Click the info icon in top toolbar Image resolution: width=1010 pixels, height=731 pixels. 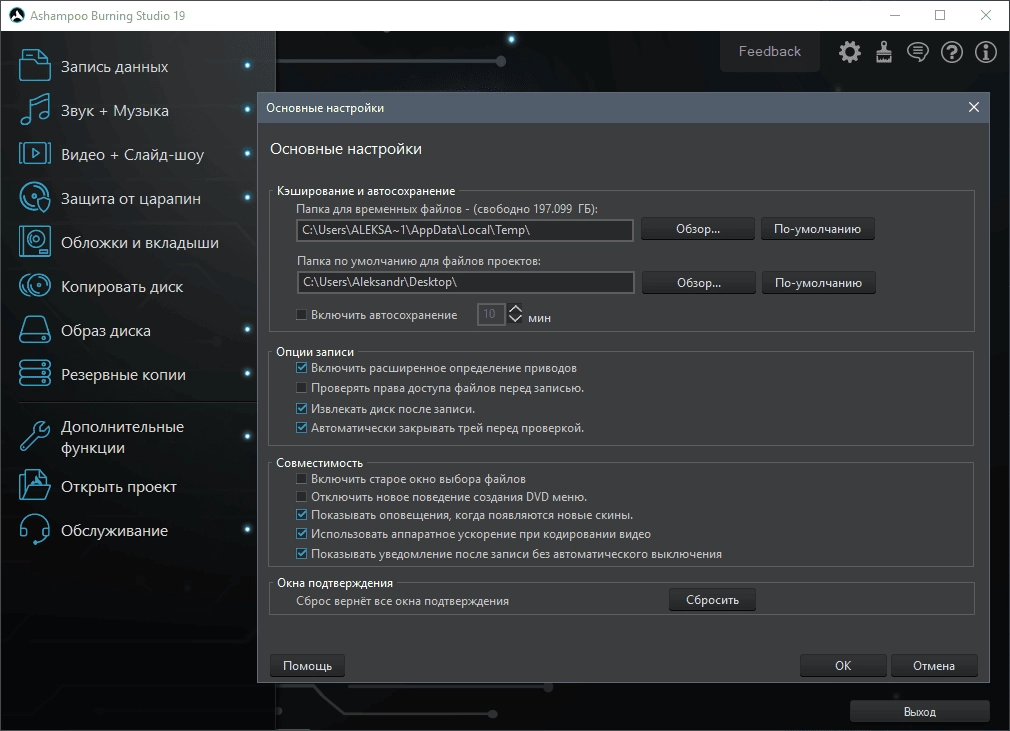pyautogui.click(x=986, y=52)
